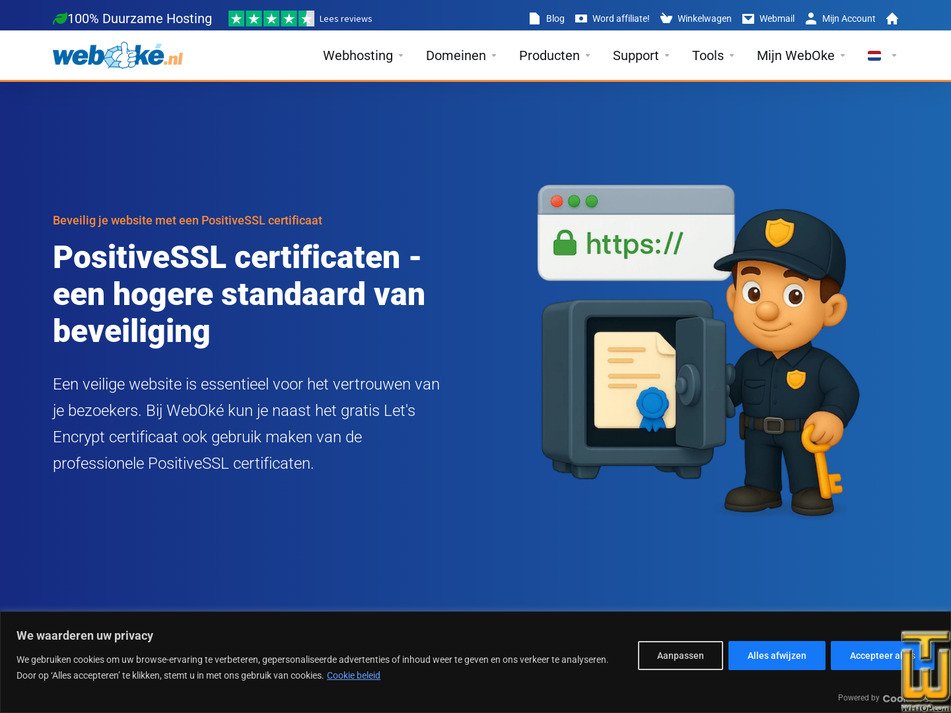Screen dimensions: 951x713
Task: Open the Webhosting menu
Action: tap(358, 56)
